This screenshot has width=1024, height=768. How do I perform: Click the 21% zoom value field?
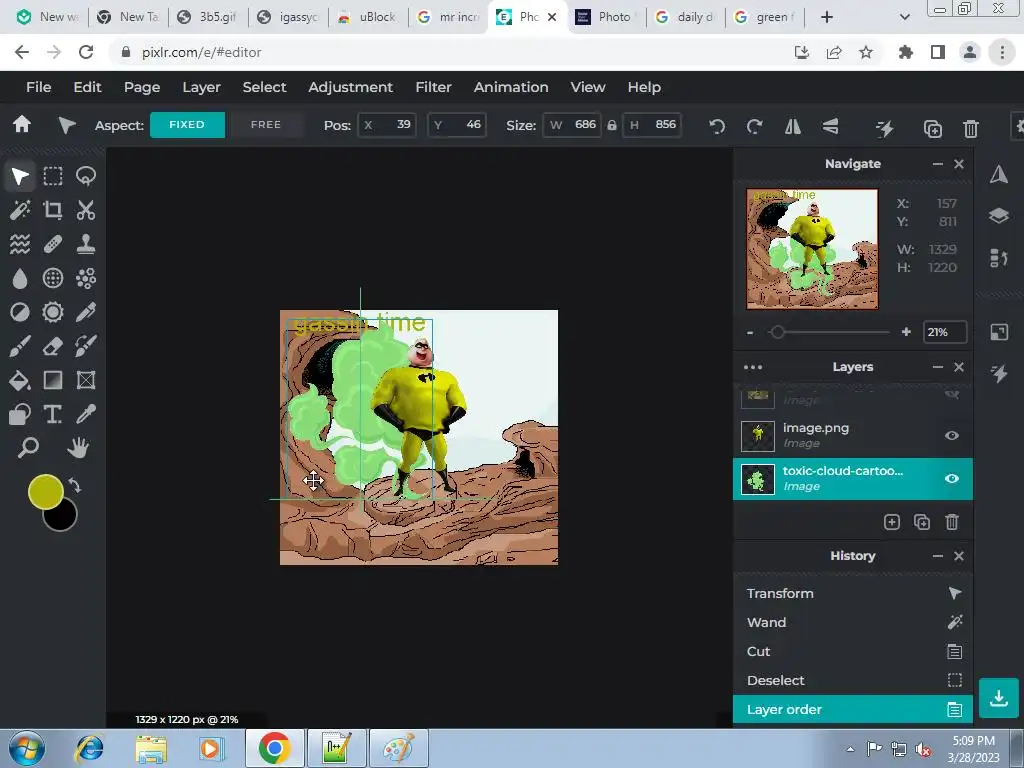(x=944, y=332)
